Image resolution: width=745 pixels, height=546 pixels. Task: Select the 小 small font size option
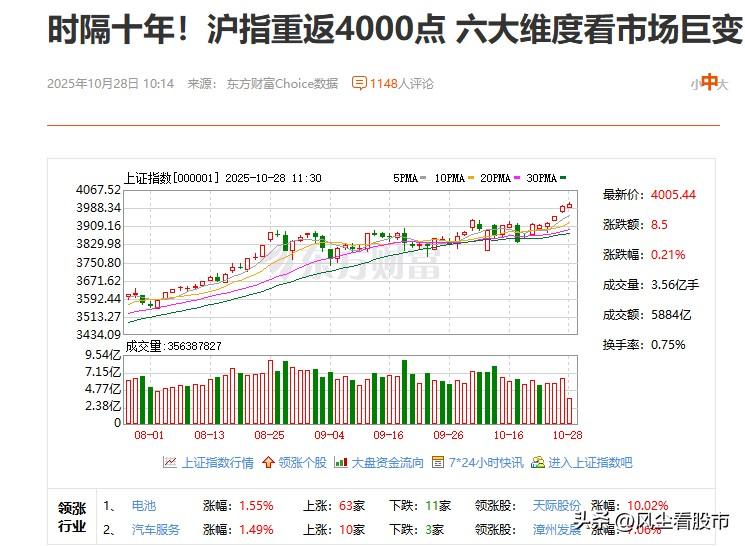pos(695,85)
